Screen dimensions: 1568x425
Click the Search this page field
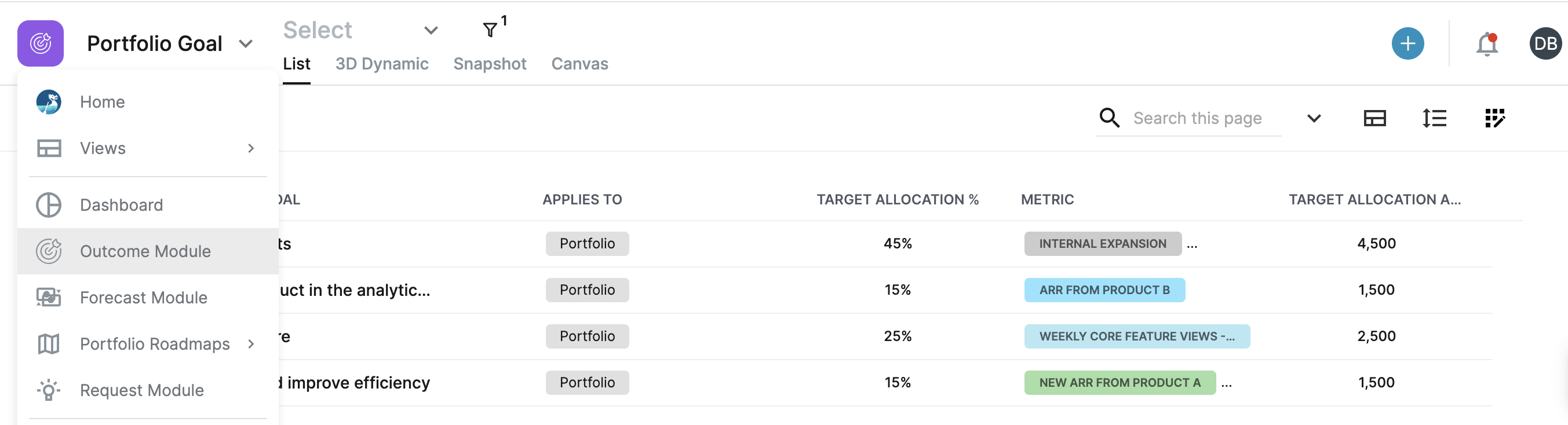point(1205,118)
